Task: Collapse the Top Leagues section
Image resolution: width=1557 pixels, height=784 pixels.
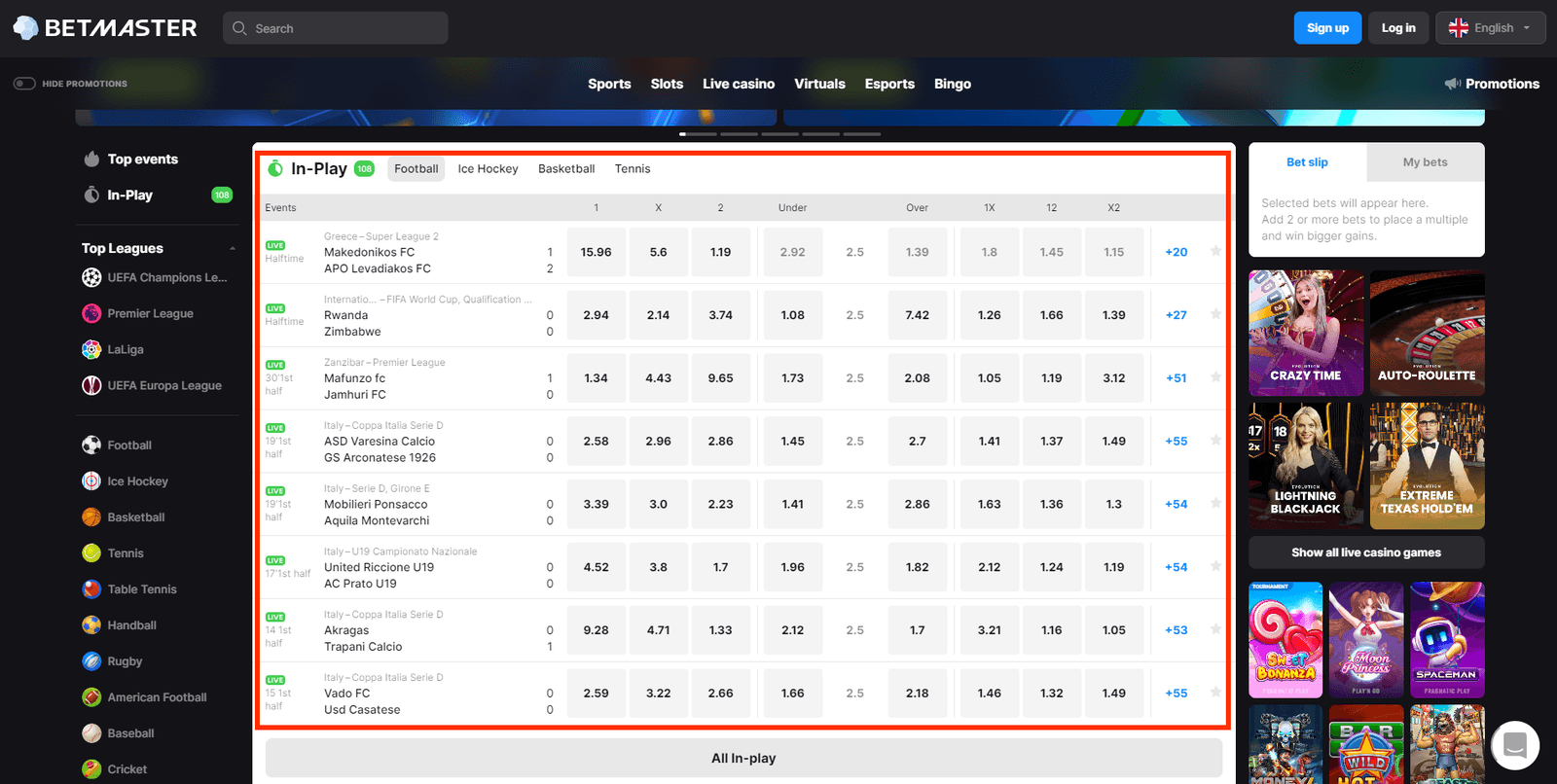Action: click(x=233, y=249)
